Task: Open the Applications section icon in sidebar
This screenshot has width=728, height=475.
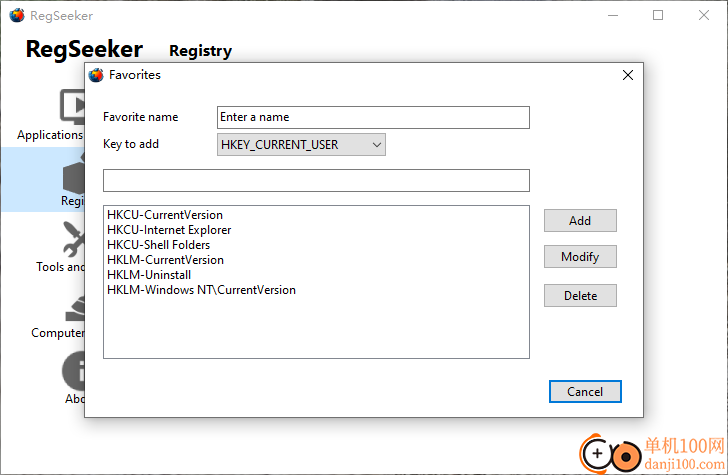Action: pos(72,106)
